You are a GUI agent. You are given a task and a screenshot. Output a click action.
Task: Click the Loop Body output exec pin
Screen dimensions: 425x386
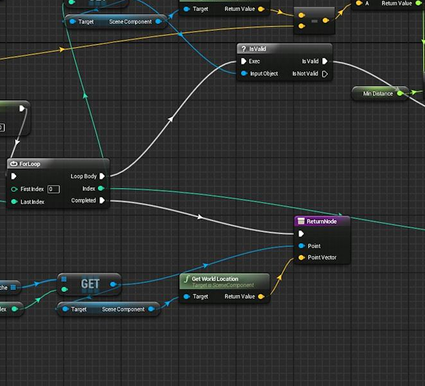[102, 176]
